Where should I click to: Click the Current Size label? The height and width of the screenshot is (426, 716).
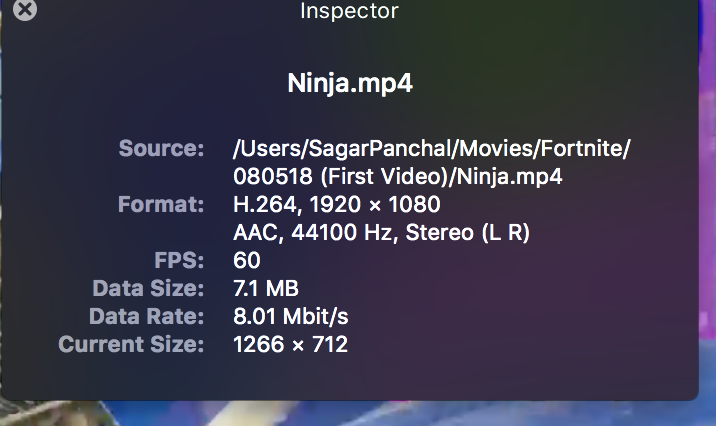[x=131, y=345]
